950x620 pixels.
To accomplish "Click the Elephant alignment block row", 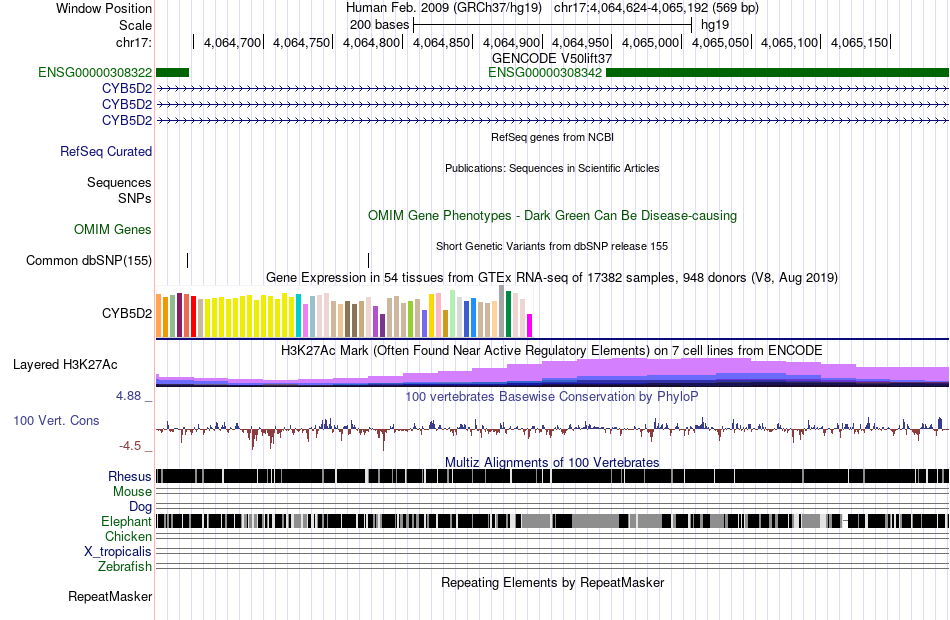I will 553,521.
